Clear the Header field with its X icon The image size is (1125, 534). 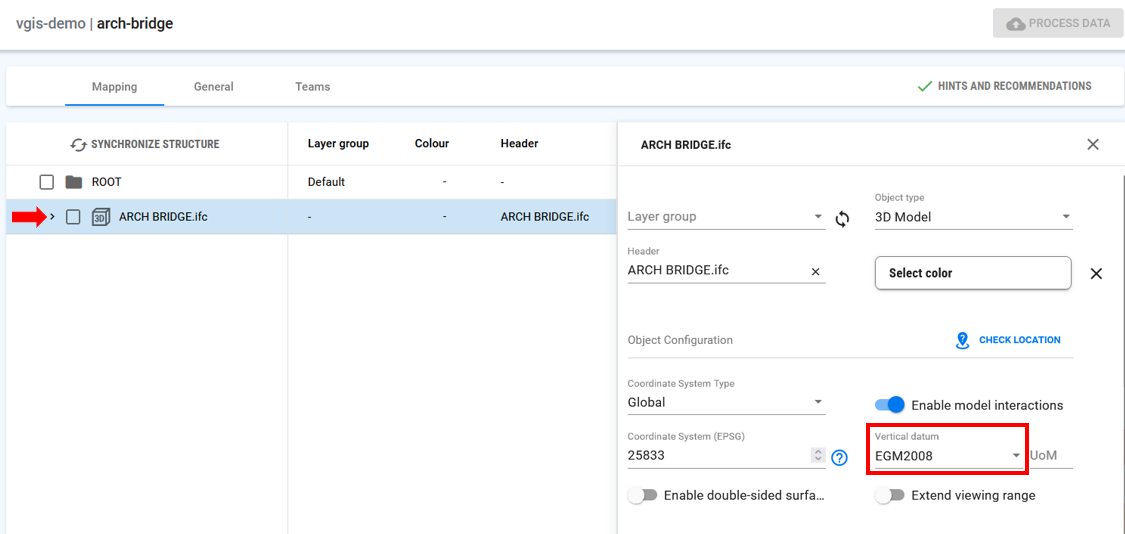(x=815, y=271)
